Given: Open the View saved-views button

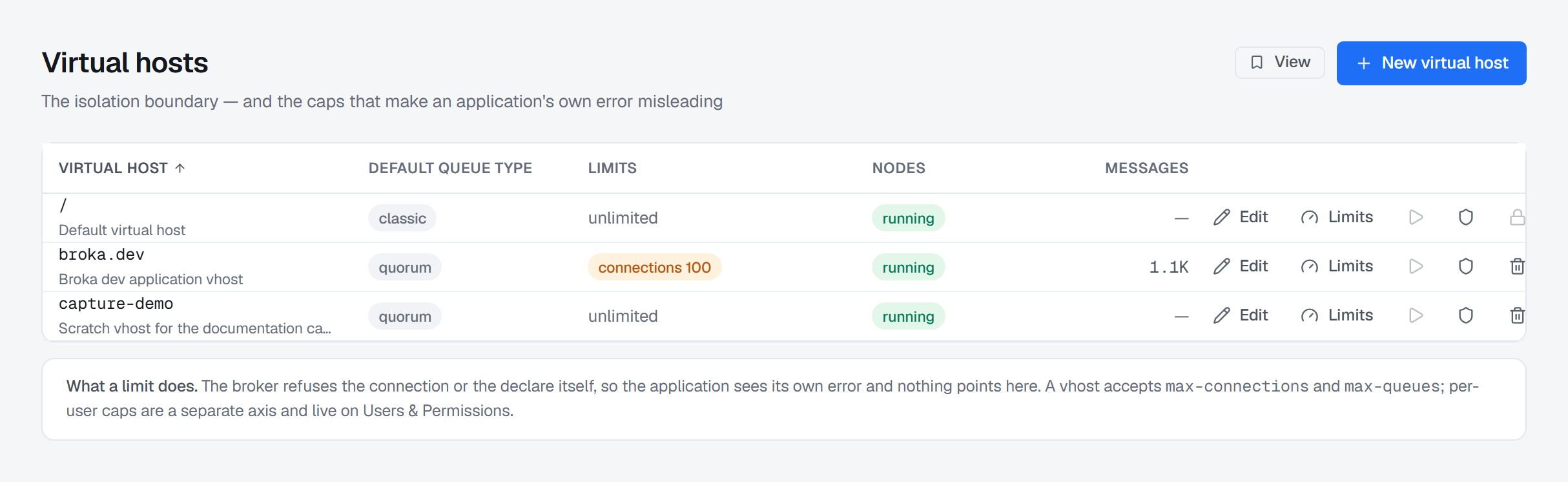Looking at the screenshot, I should tap(1279, 63).
